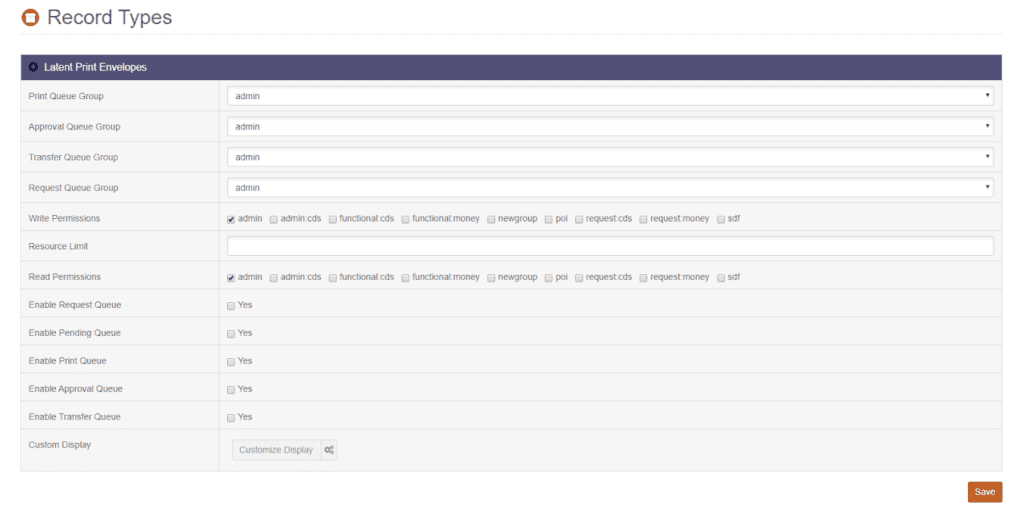1024x510 pixels.
Task: Click the Print Queue Group label
Action: (x=66, y=96)
